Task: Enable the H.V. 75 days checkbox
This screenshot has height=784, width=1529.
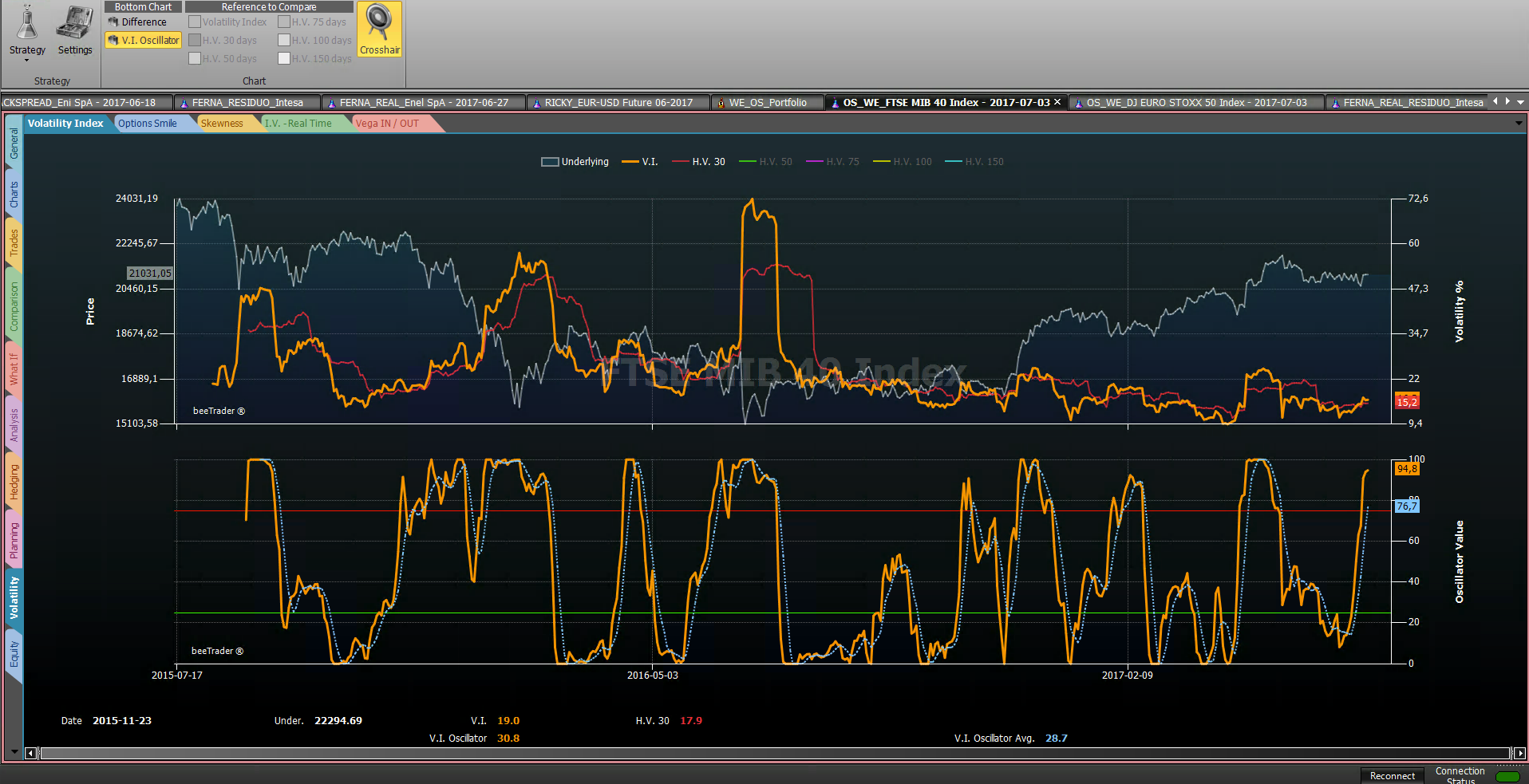Action: point(283,22)
